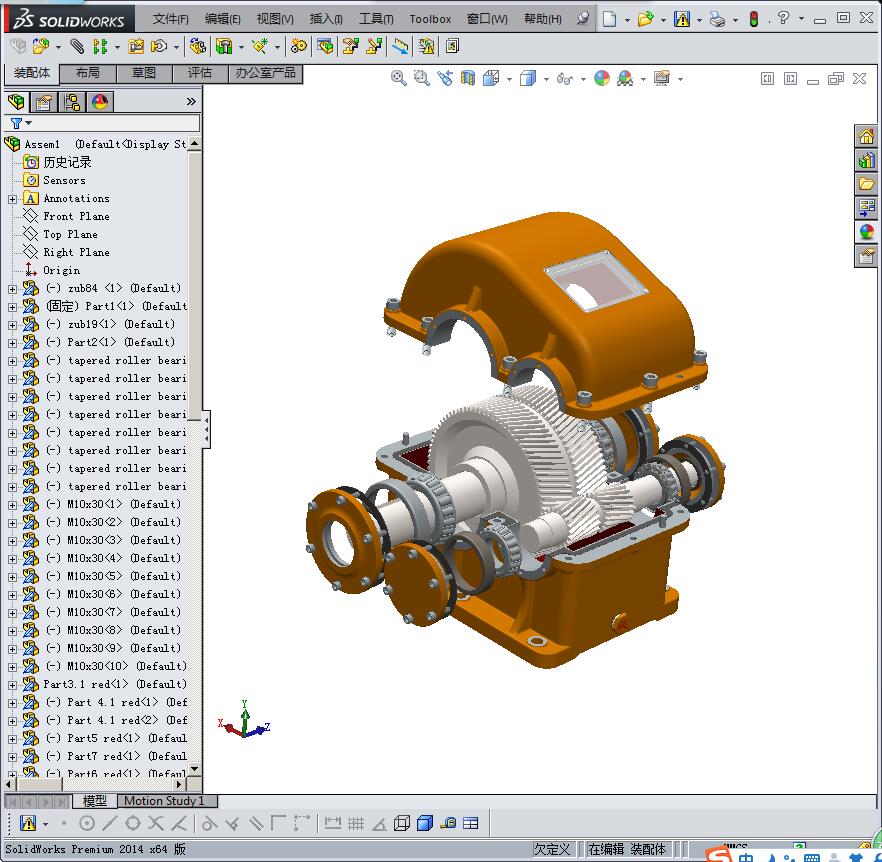Open the View Orientation dropdown arrow
The height and width of the screenshot is (862, 882).
pyautogui.click(x=510, y=79)
